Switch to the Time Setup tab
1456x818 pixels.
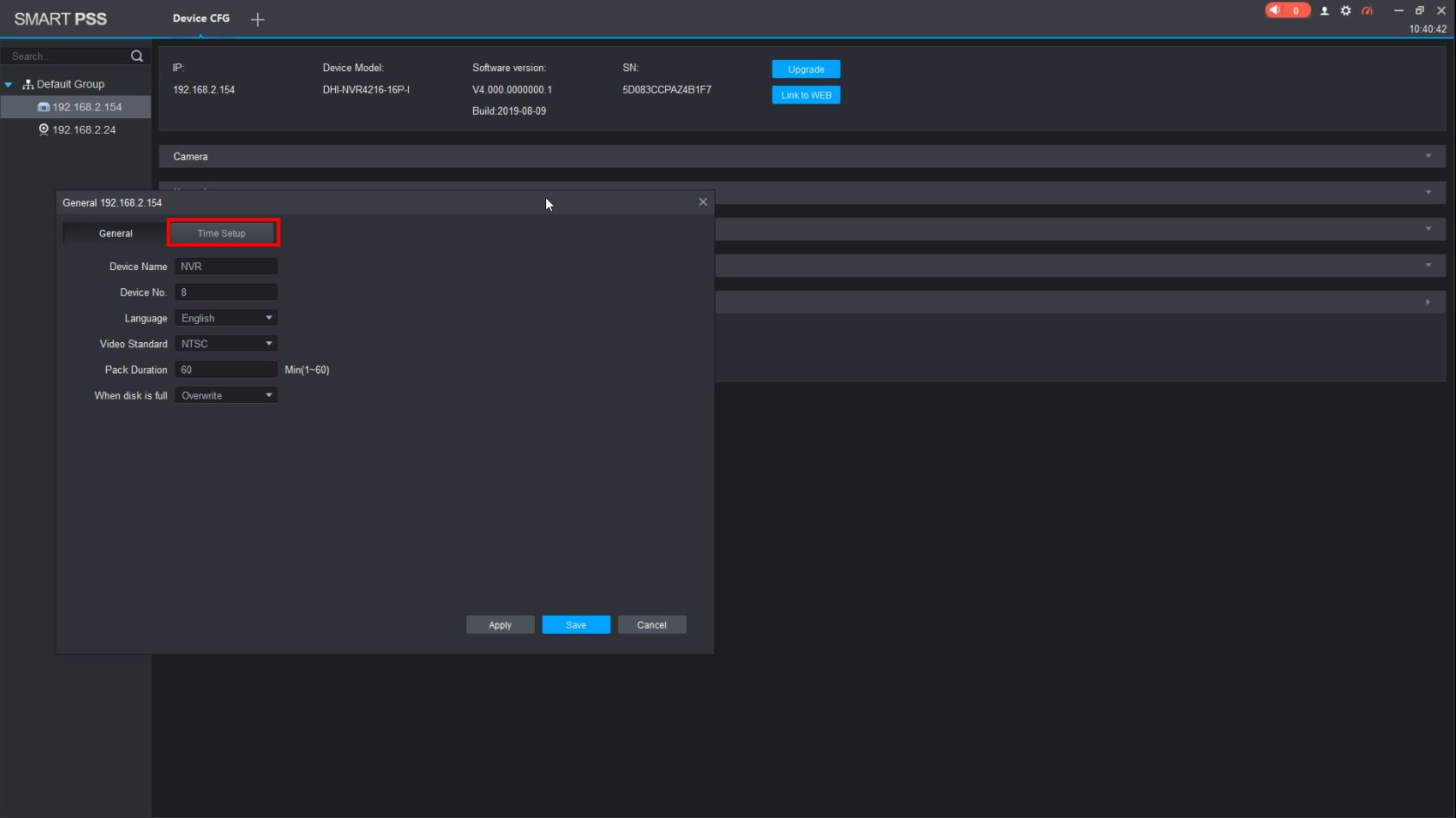click(x=222, y=233)
